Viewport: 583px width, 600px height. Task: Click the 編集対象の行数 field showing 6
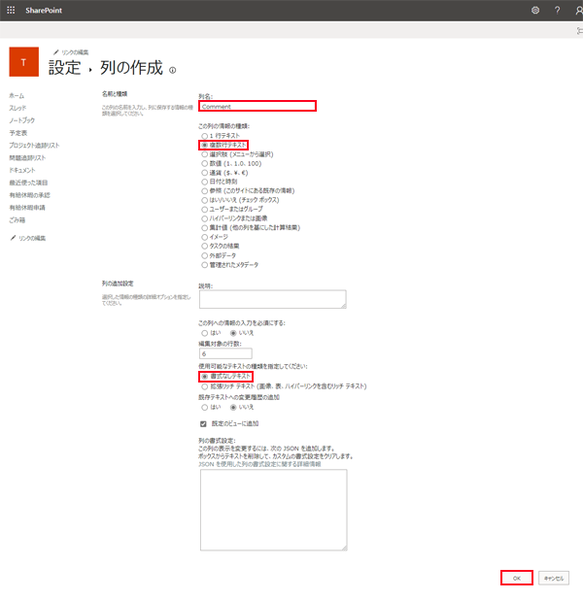(226, 353)
